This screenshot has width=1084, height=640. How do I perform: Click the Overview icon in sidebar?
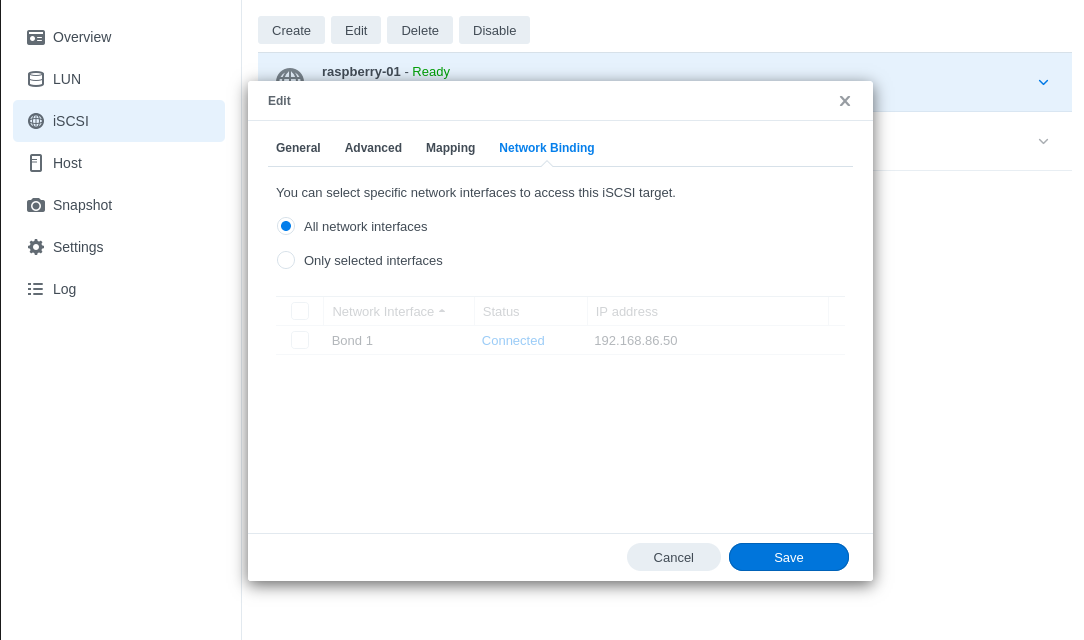click(x=36, y=37)
